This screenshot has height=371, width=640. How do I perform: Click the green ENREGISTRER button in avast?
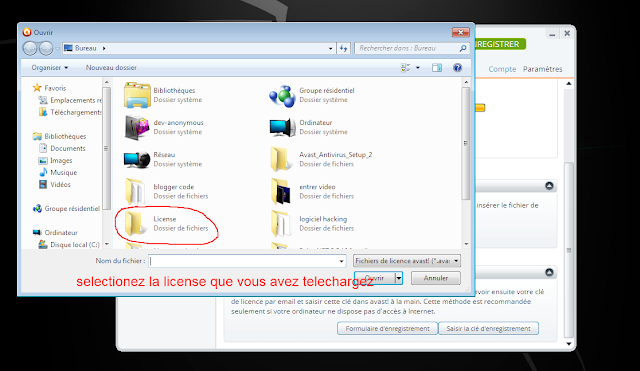point(500,44)
